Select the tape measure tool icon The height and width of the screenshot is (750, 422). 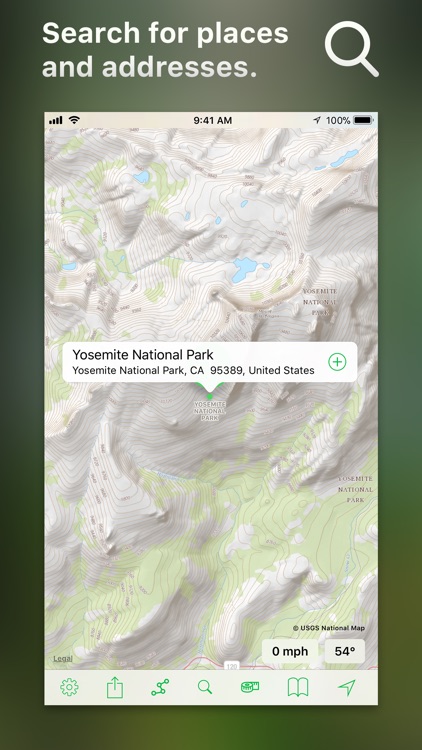[x=250, y=687]
